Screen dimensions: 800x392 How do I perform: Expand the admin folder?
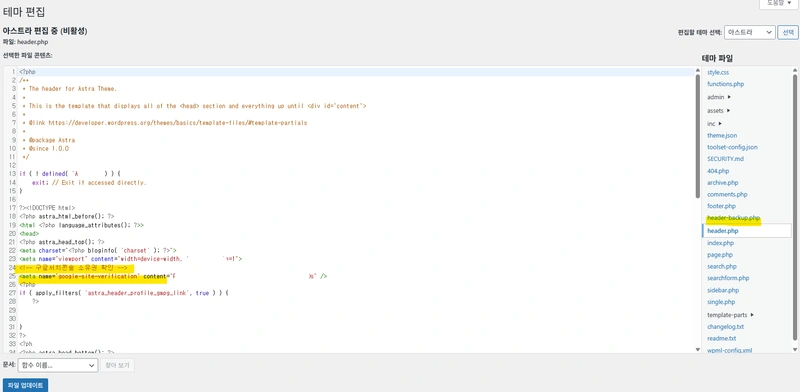point(719,97)
